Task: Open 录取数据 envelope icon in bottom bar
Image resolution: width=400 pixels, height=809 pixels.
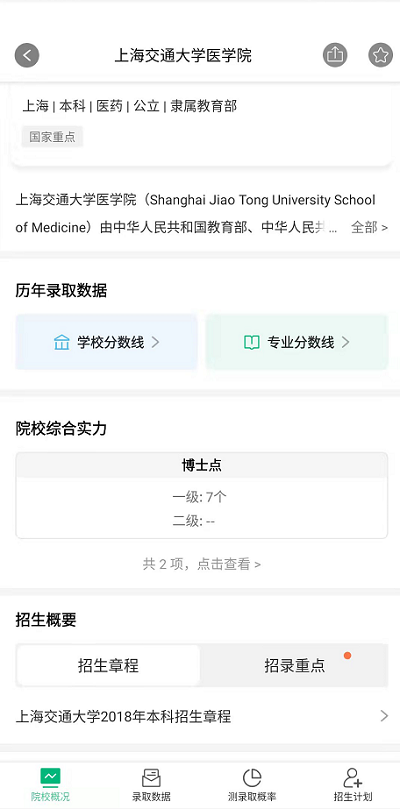Action: 151,778
